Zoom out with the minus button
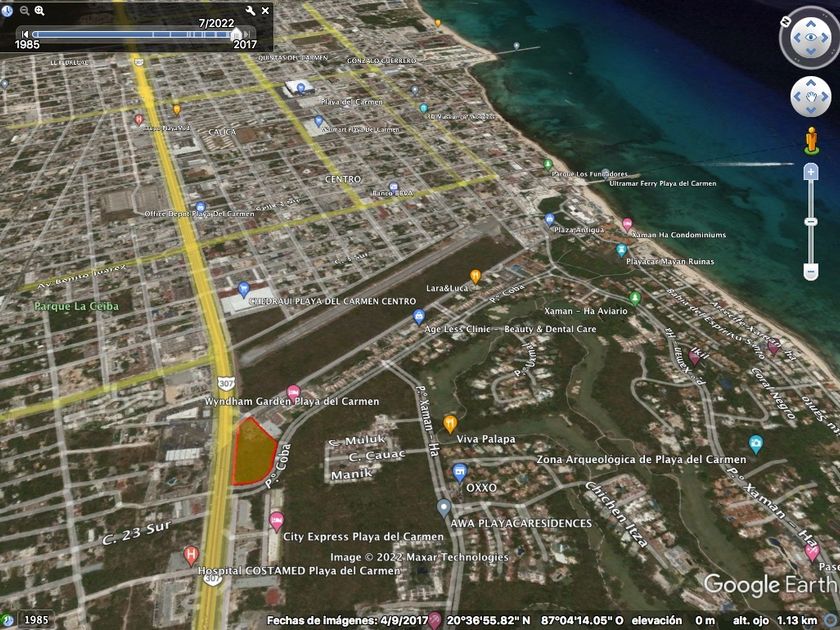 [x=811, y=272]
